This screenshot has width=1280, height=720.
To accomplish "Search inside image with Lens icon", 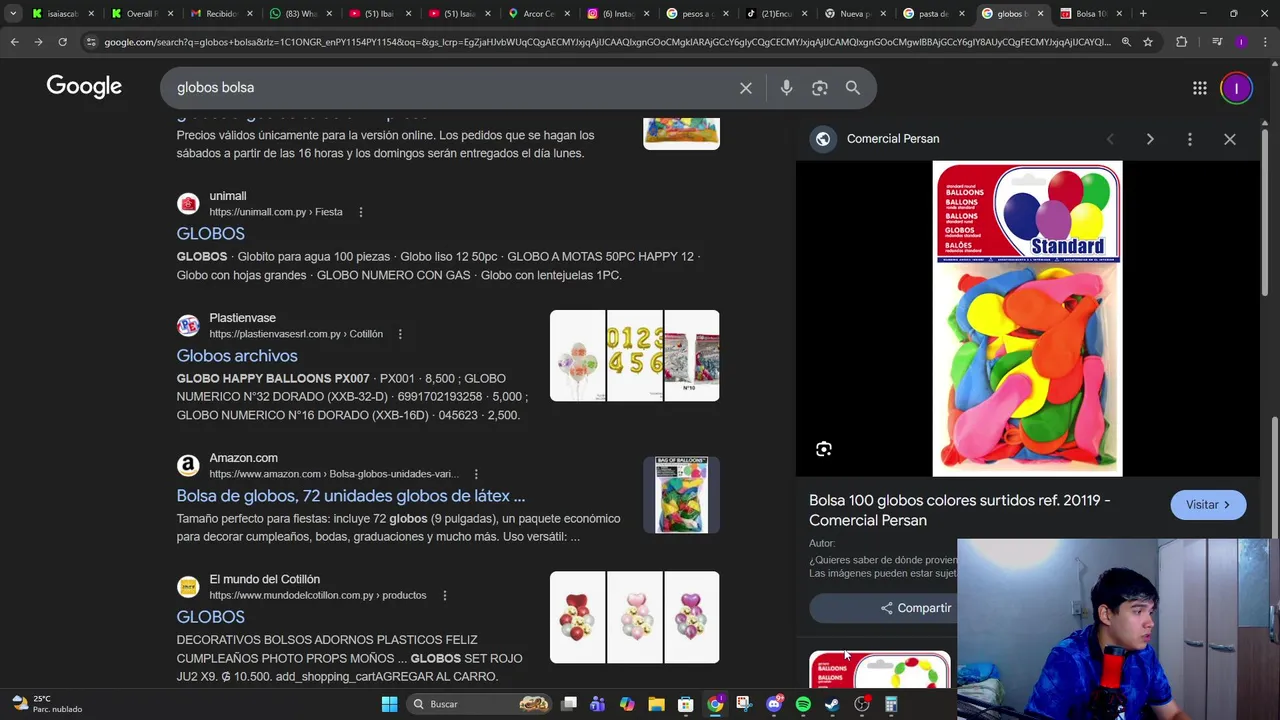I will (x=824, y=449).
